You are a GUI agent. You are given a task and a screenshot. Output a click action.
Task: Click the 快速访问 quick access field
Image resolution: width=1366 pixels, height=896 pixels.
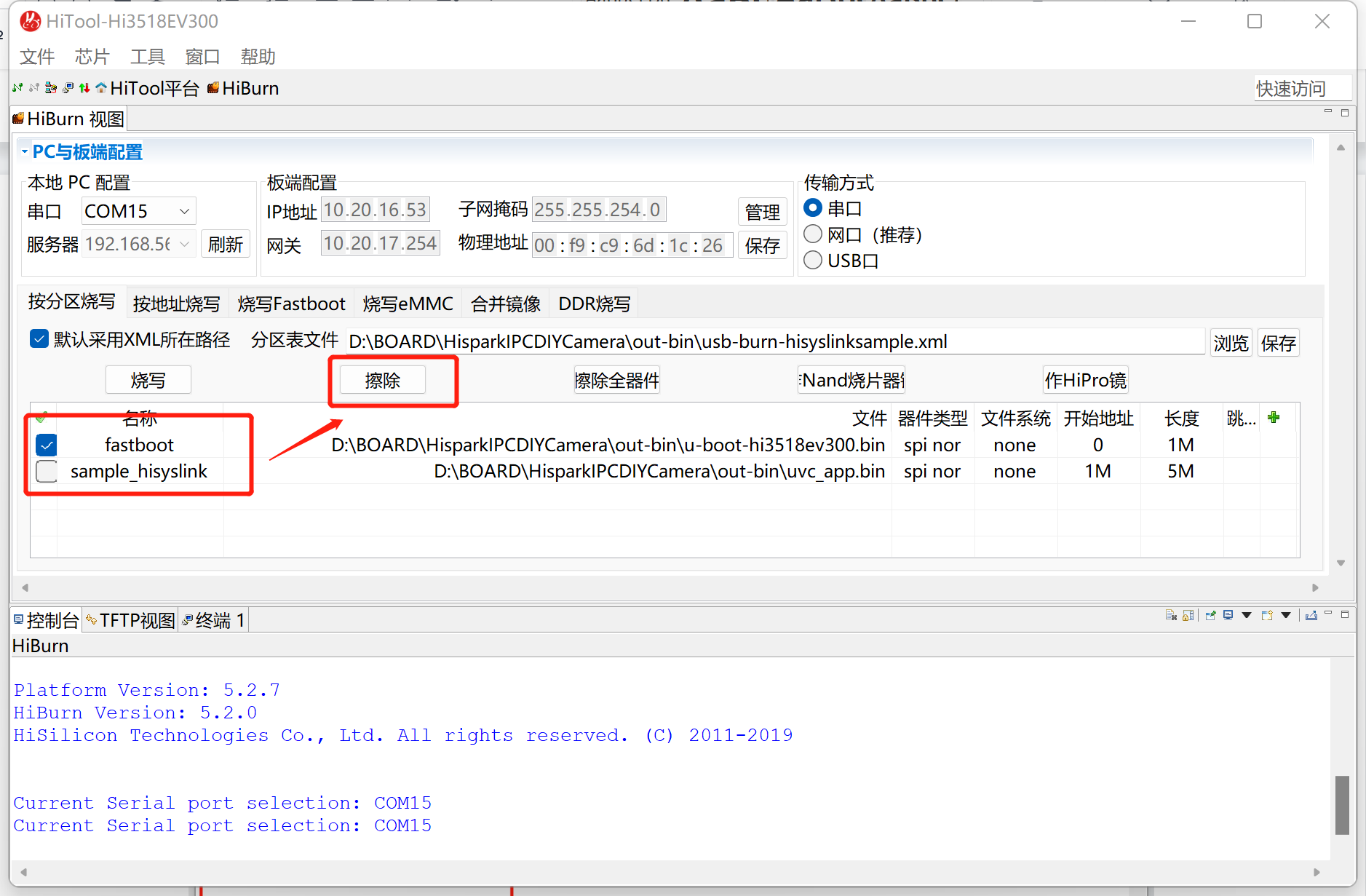(x=1303, y=88)
